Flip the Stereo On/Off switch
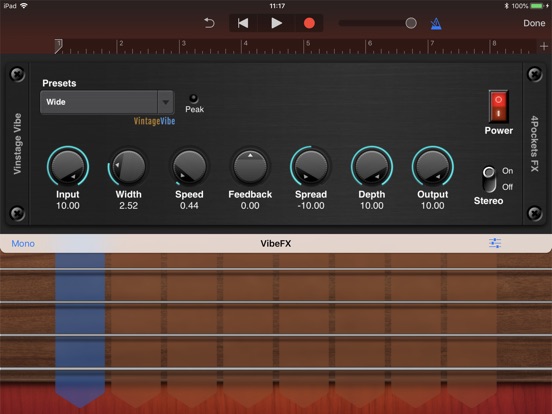552x414 pixels. pos(489,179)
